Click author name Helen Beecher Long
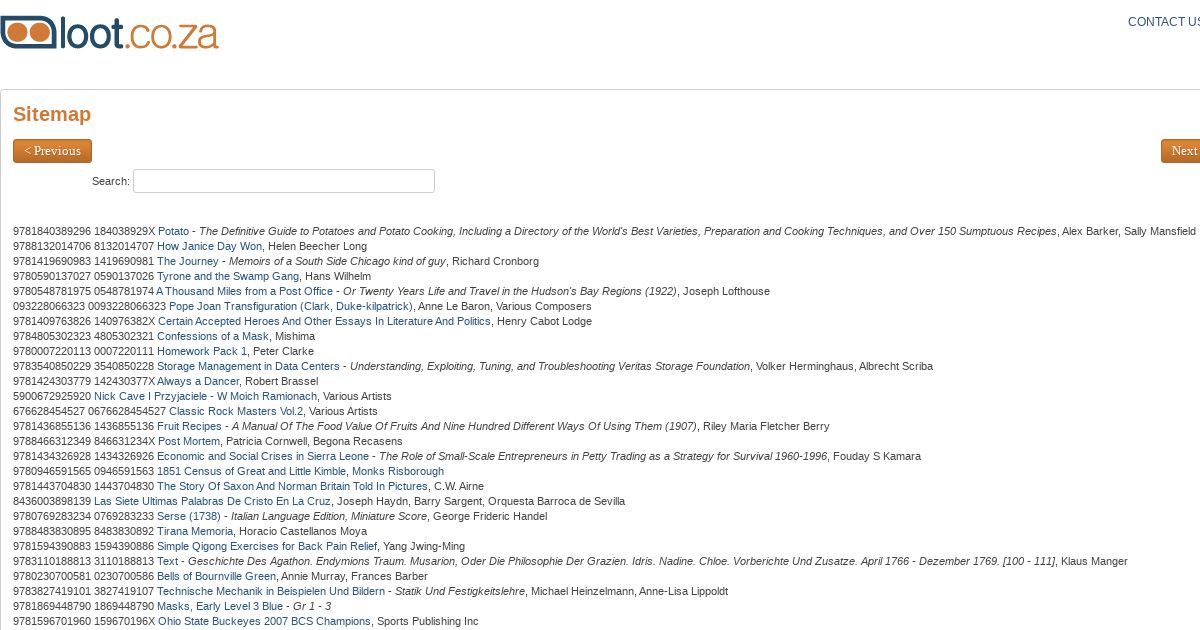The width and height of the screenshot is (1200, 630). coord(318,246)
